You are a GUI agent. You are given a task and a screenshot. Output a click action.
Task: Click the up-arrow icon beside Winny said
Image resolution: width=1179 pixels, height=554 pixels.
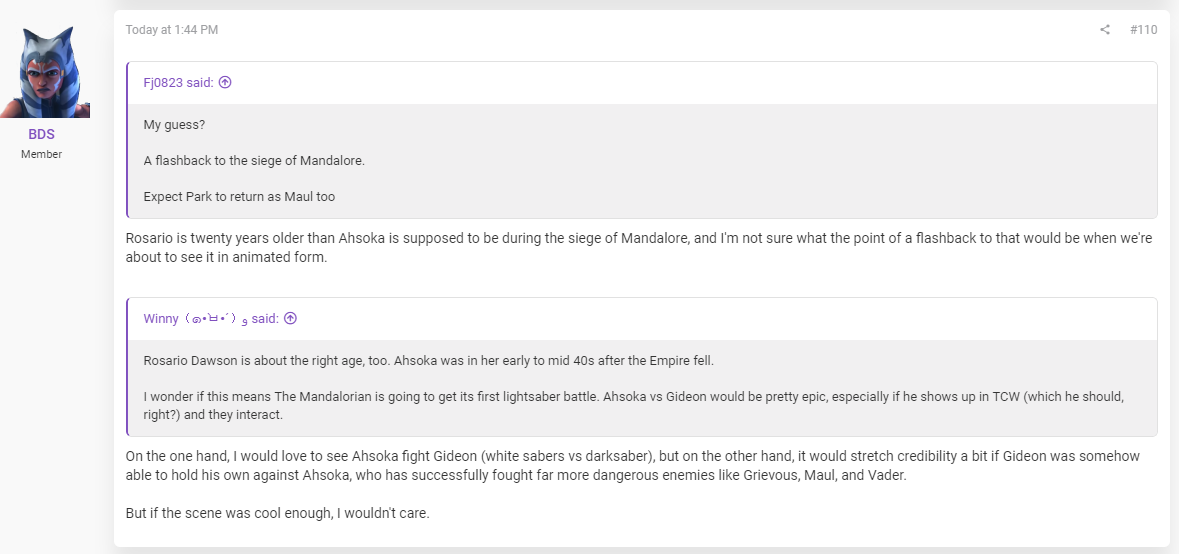pyautogui.click(x=290, y=319)
